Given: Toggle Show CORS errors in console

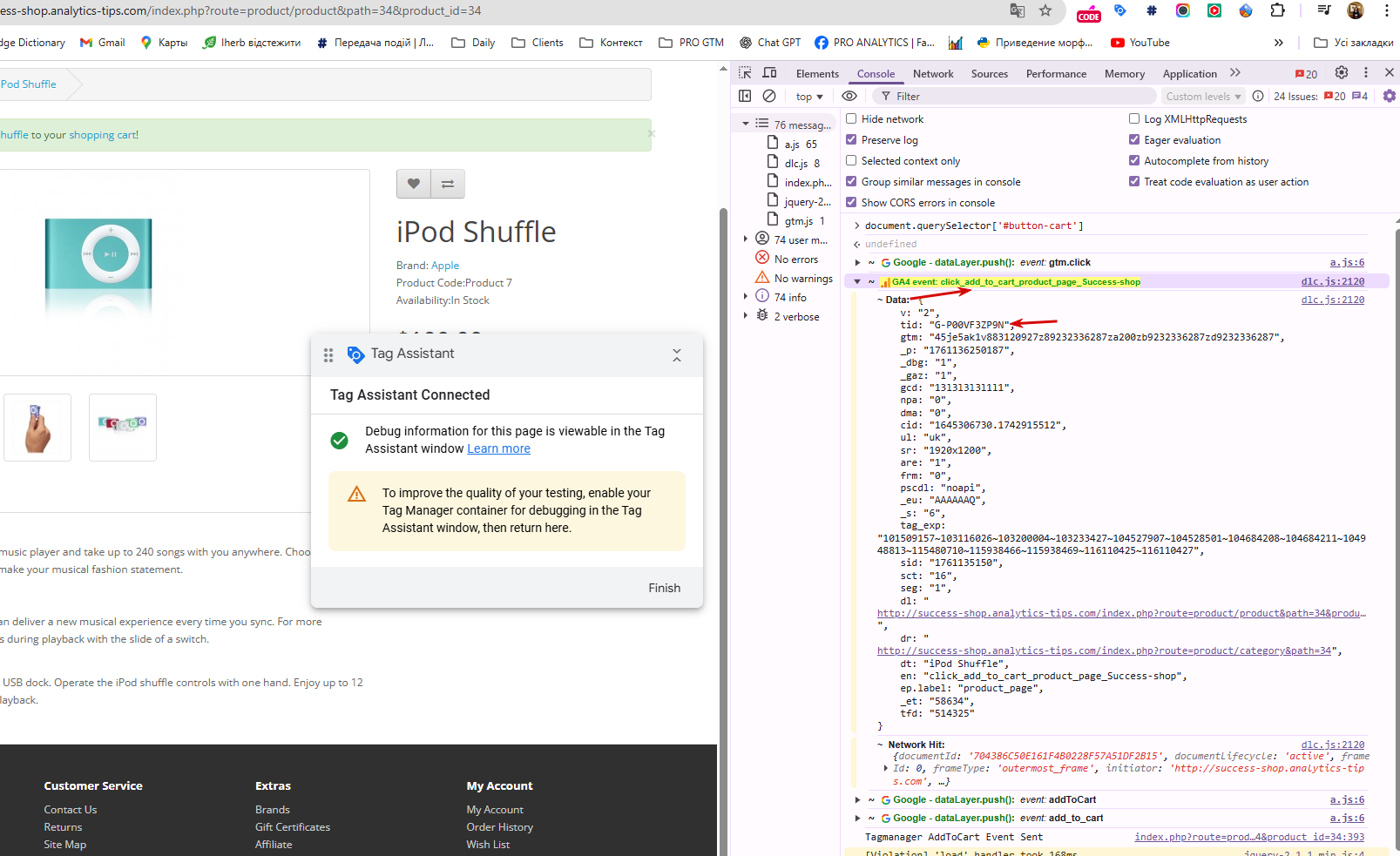Looking at the screenshot, I should click(x=852, y=203).
